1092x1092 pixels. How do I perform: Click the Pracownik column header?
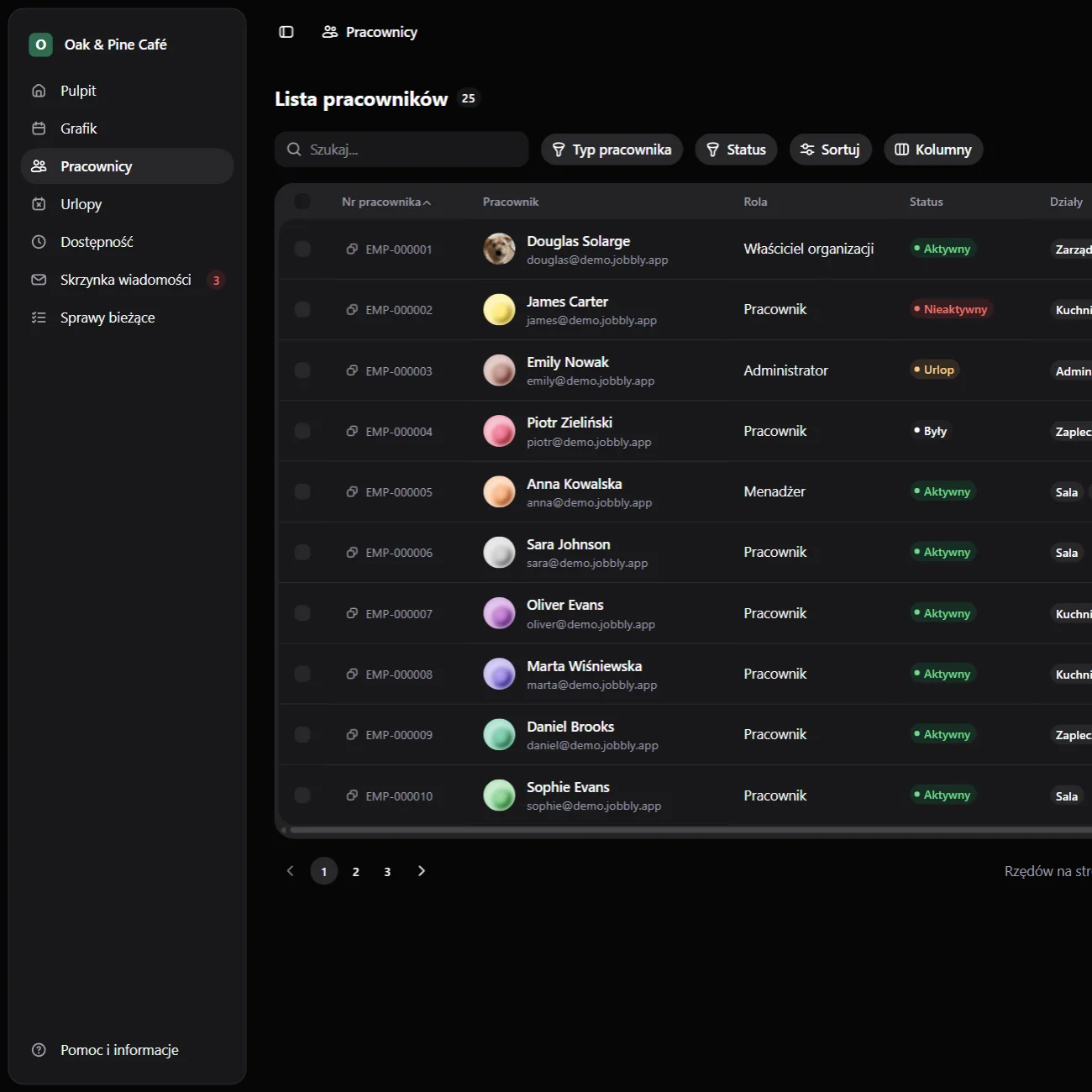[511, 202]
